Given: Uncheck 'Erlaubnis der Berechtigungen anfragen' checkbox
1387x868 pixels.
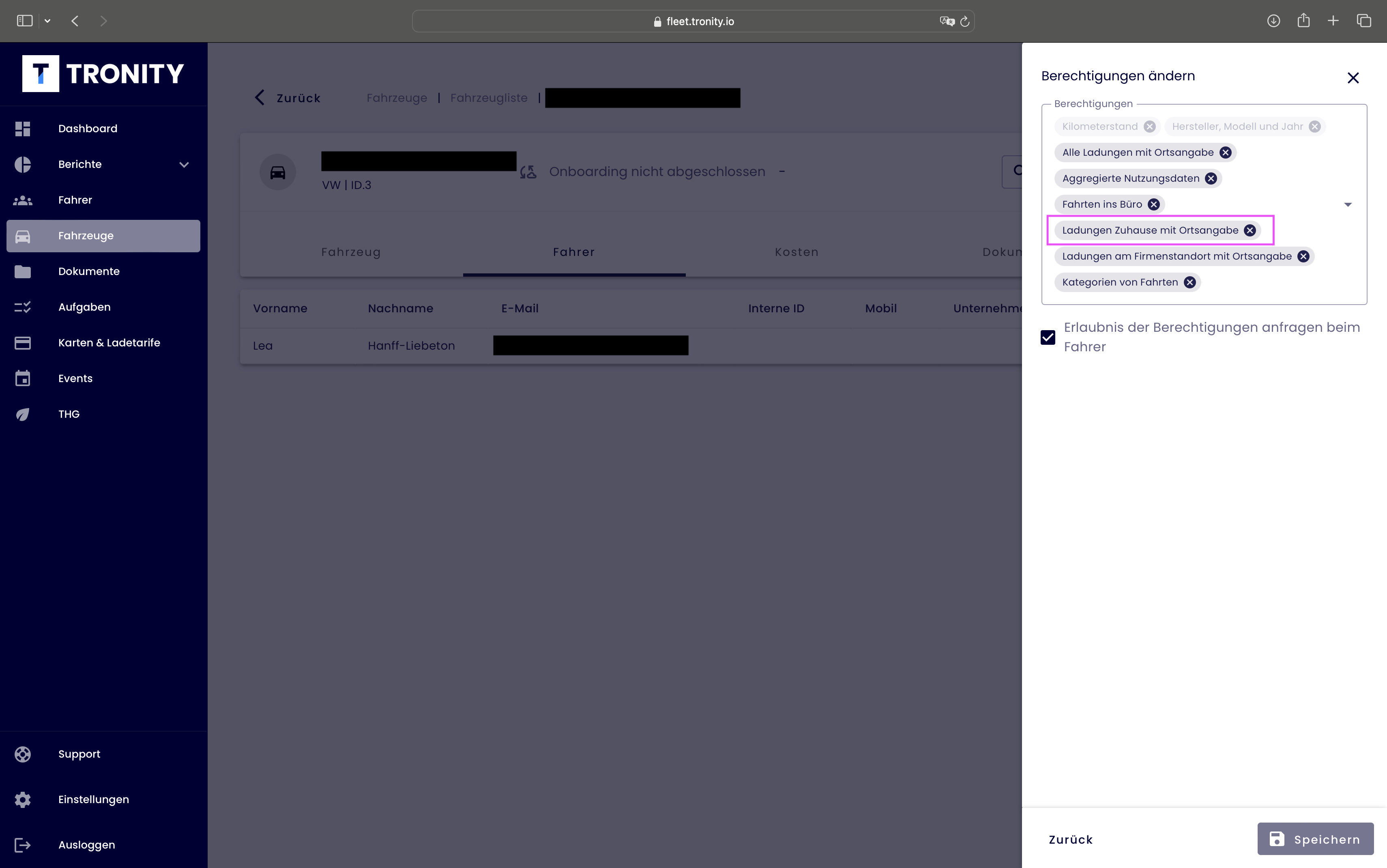Looking at the screenshot, I should pos(1048,337).
